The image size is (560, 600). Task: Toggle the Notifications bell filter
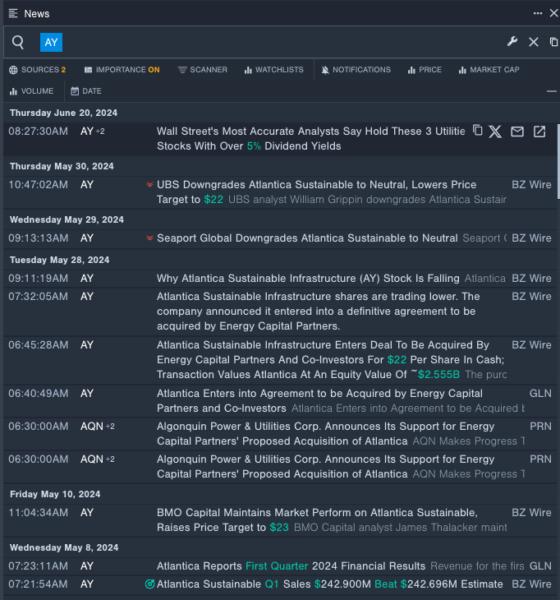click(x=356, y=70)
